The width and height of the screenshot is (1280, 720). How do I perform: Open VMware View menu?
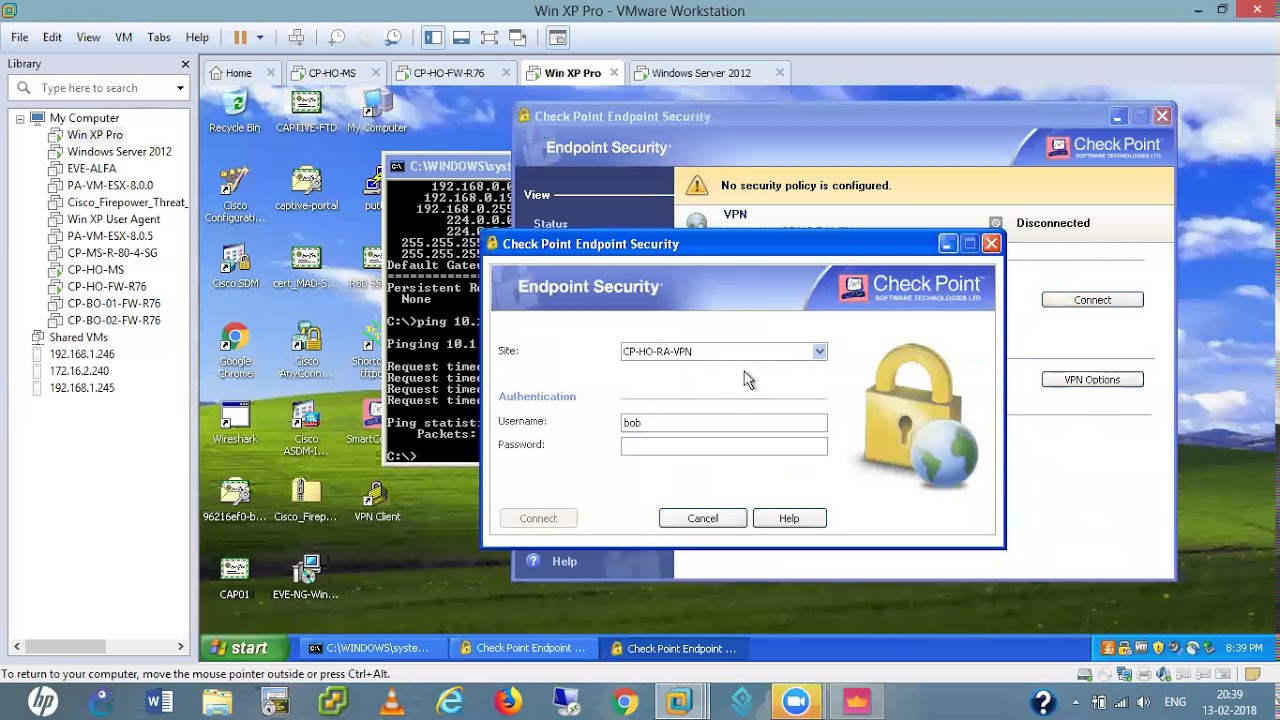(x=88, y=38)
